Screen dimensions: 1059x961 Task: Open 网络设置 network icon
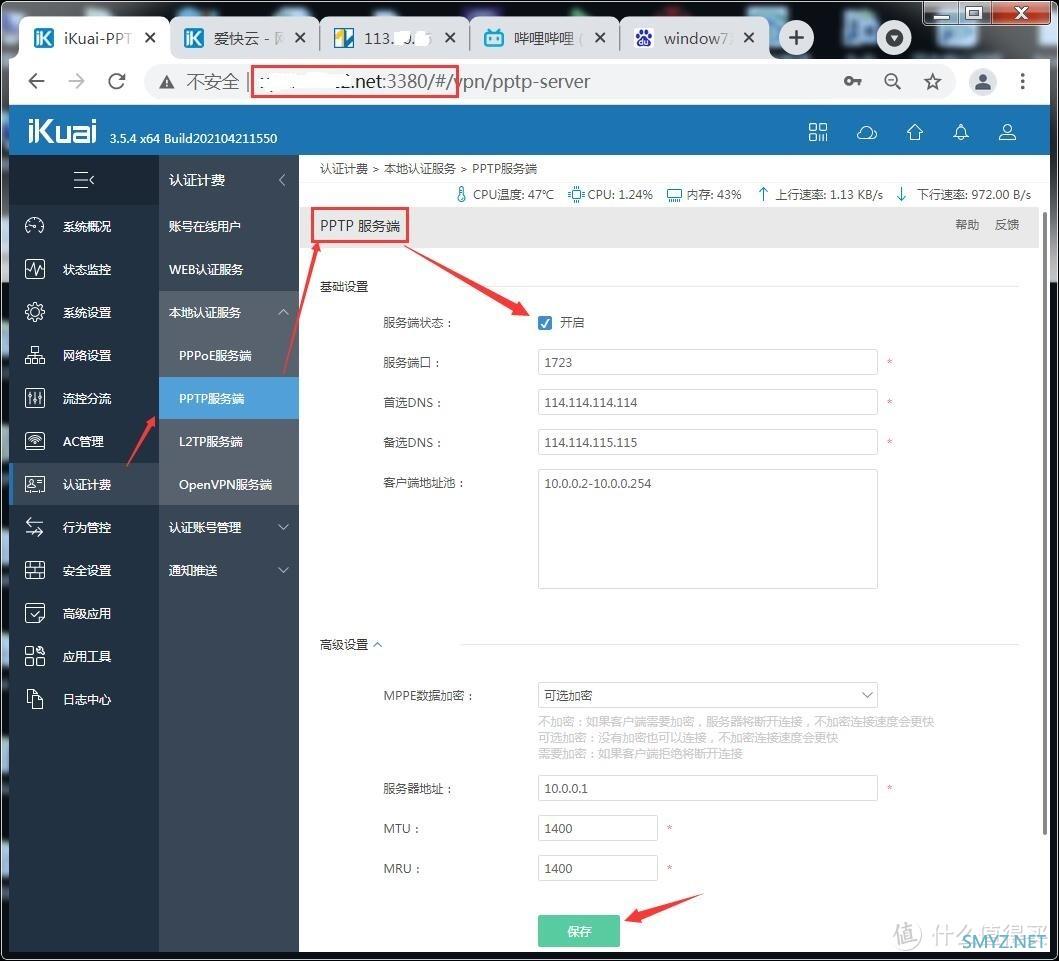click(x=34, y=355)
